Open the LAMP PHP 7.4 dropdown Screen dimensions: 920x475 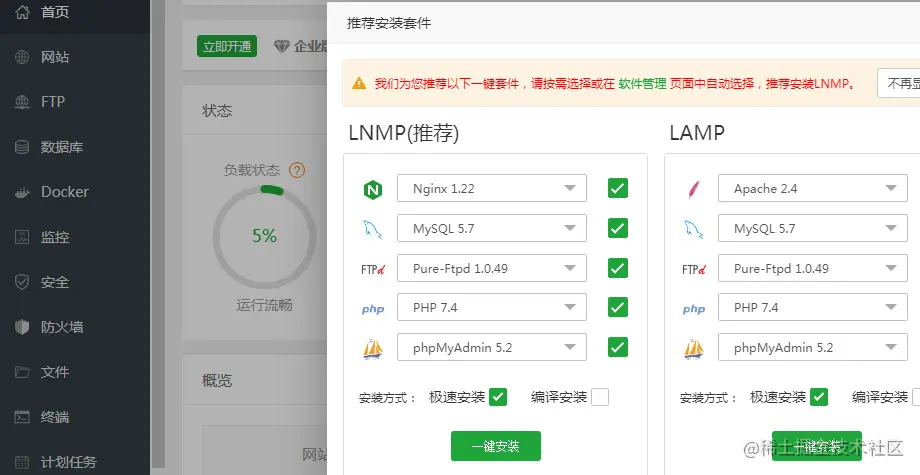813,307
